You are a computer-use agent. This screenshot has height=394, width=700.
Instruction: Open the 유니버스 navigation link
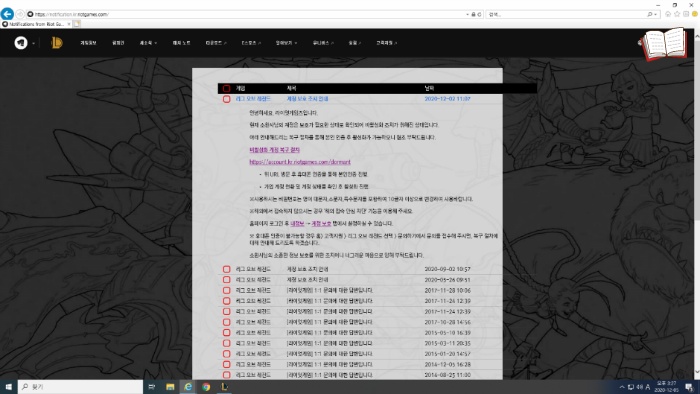[x=323, y=43]
